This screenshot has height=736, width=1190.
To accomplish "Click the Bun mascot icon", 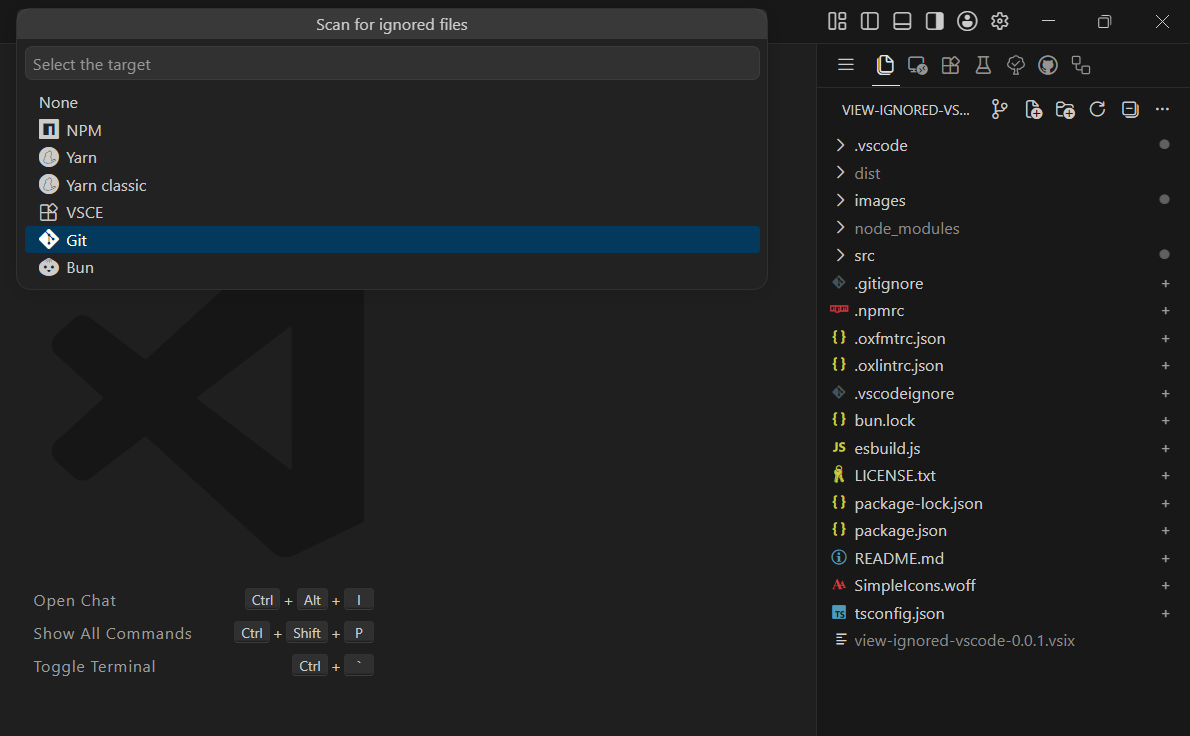I will pos(49,267).
